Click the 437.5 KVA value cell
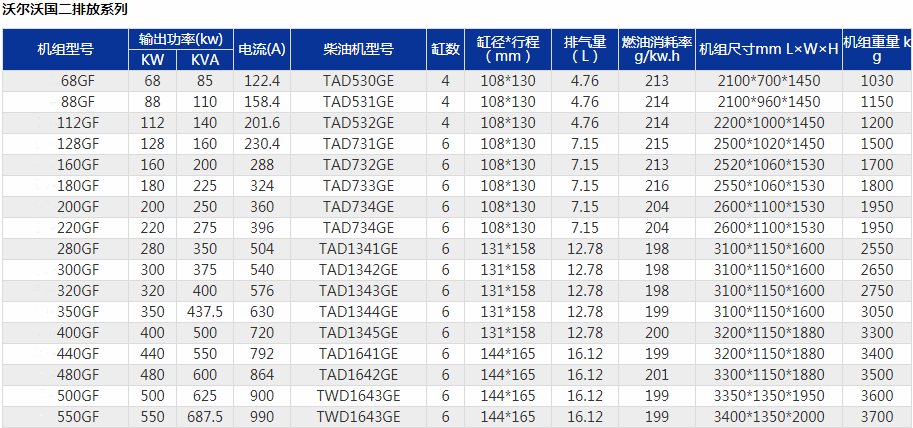The width and height of the screenshot is (913, 428). click(x=205, y=311)
